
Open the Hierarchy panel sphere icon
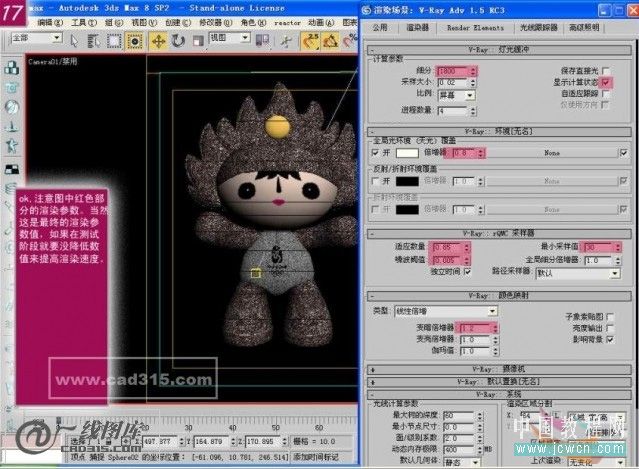(11, 107)
